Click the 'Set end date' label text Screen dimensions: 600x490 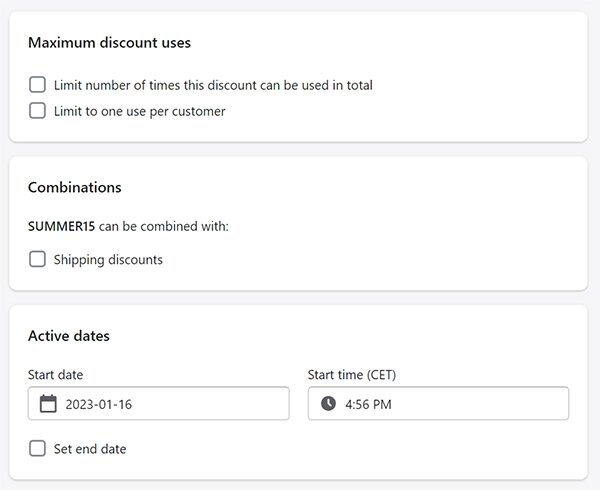90,449
